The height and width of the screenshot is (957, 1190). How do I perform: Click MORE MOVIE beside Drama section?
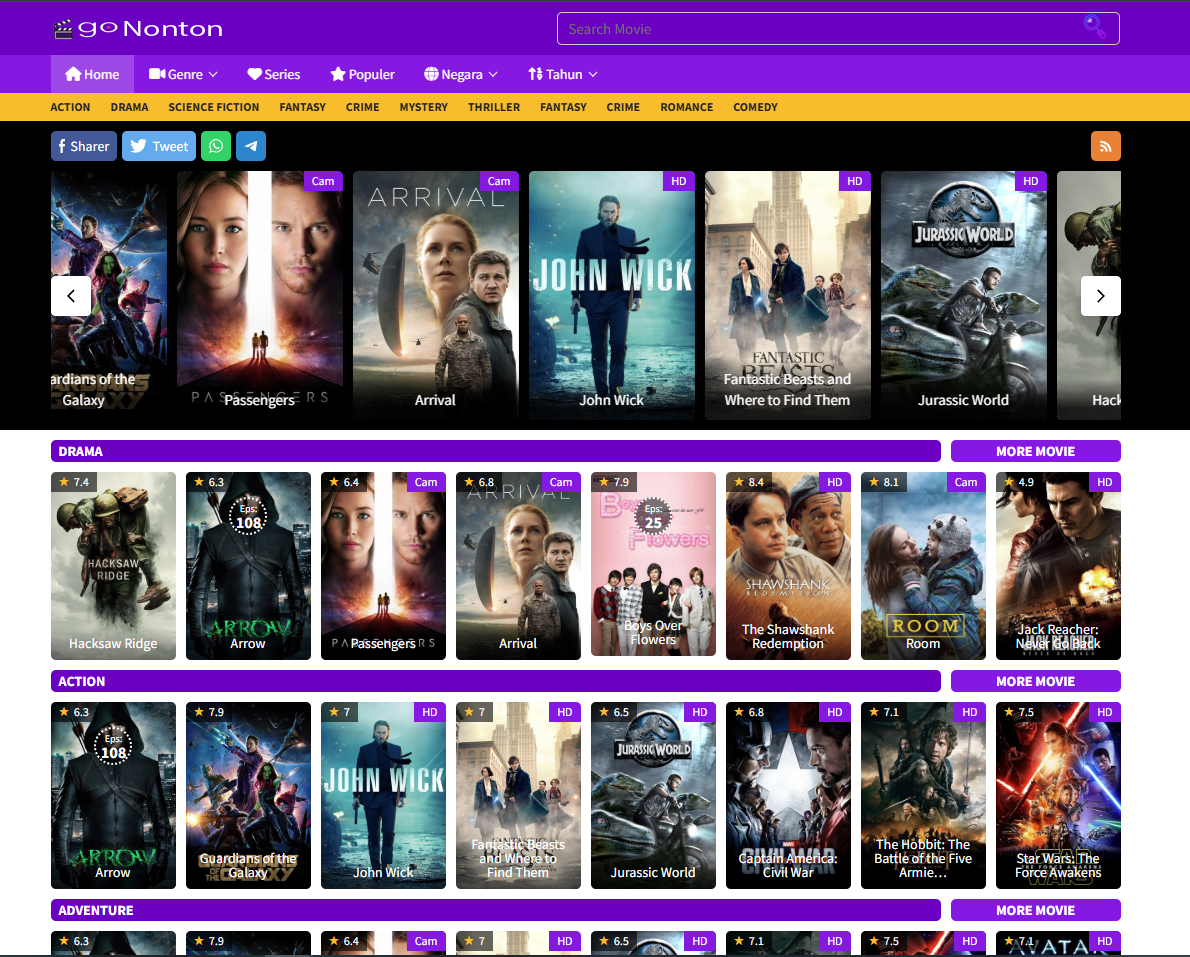coord(1035,451)
